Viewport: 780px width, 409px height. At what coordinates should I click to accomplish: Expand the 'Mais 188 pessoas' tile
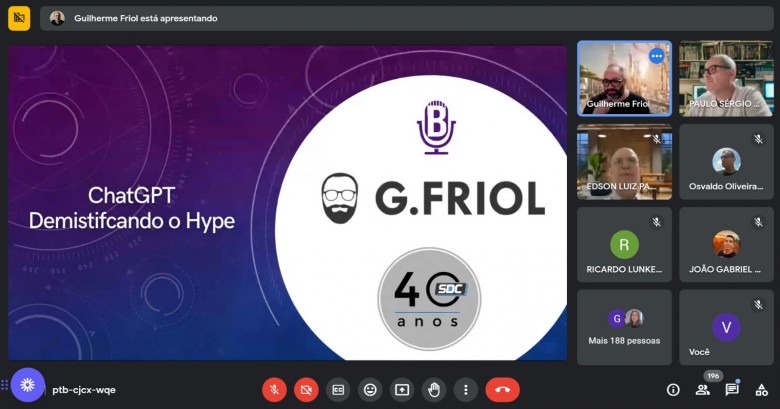(624, 327)
